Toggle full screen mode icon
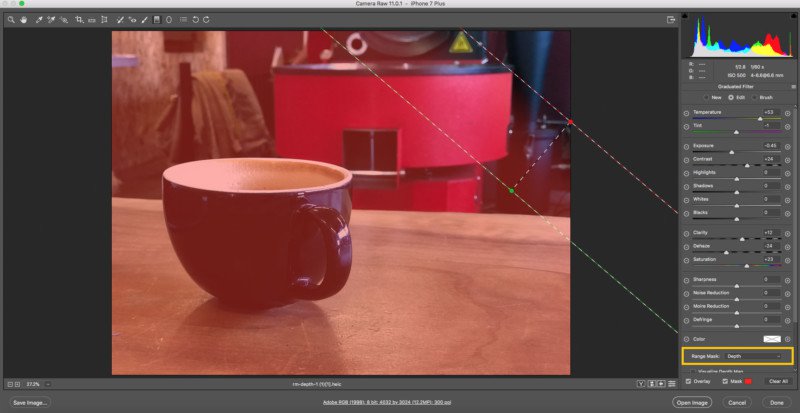 (671, 20)
